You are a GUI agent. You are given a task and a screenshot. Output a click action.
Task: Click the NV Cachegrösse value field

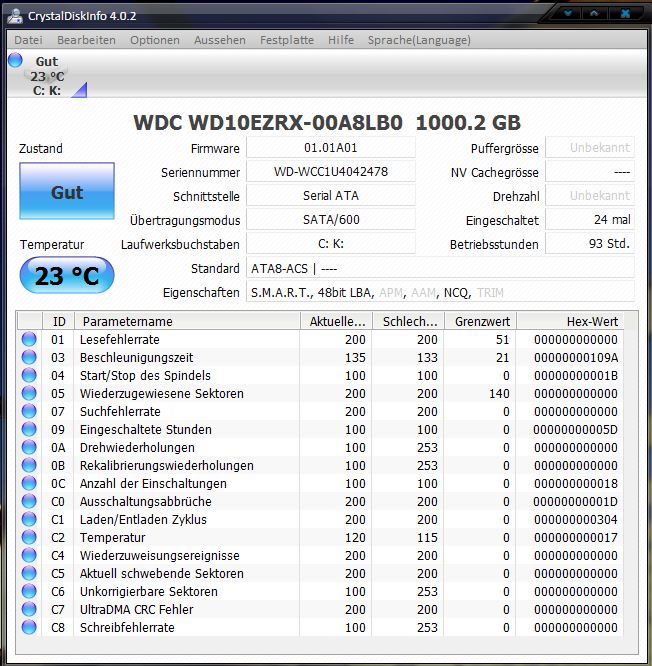click(590, 172)
